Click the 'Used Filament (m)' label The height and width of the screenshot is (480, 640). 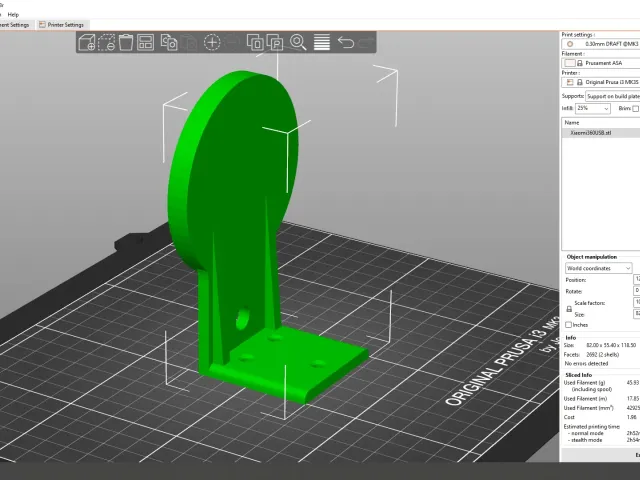585,399
